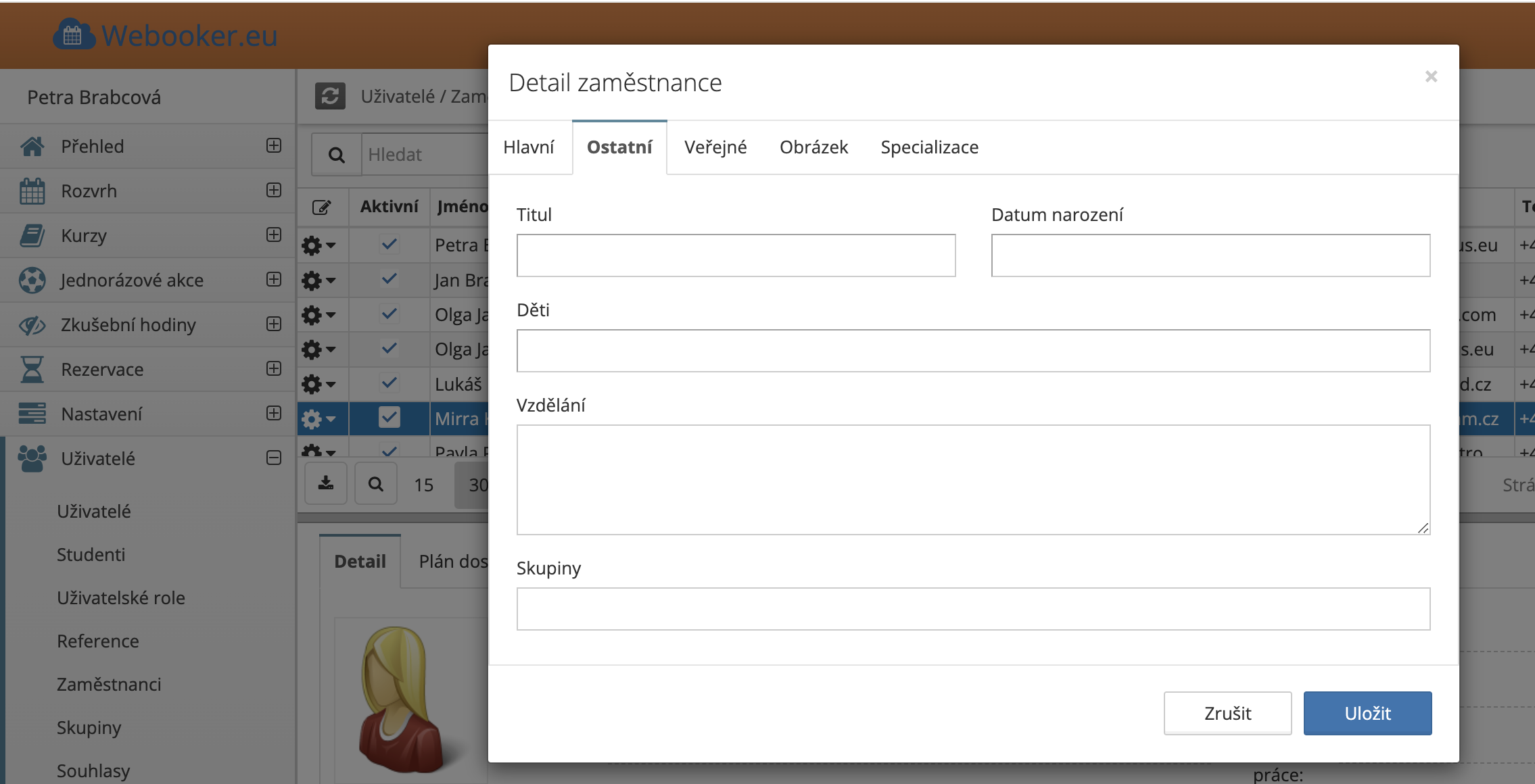Switch to the Specializace tab
Screen dimensions: 1535x784
coord(929,147)
